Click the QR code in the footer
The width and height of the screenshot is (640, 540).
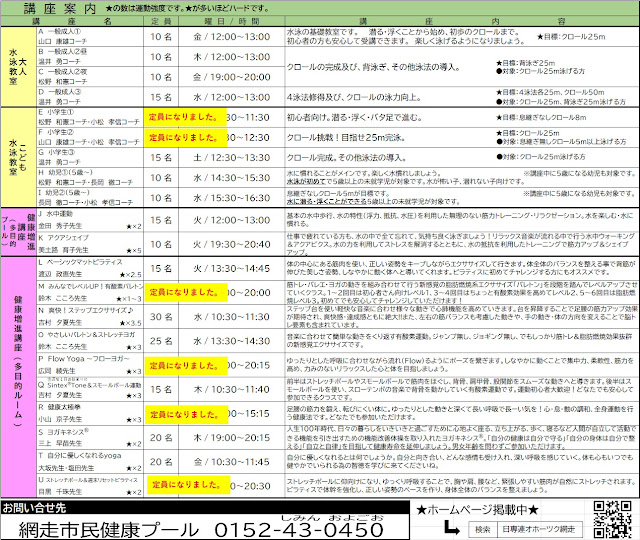pyautogui.click(x=613, y=519)
